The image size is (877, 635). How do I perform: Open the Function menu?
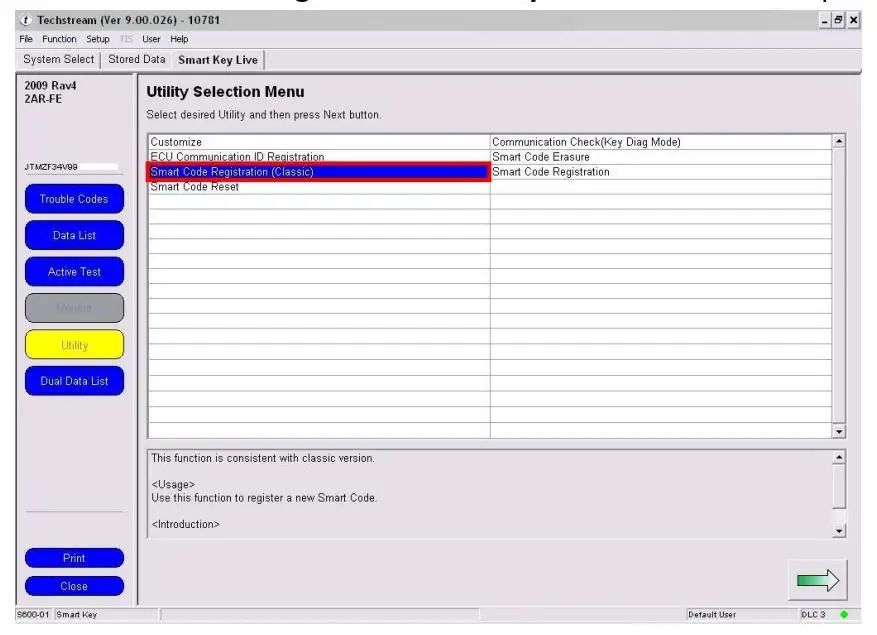point(59,39)
